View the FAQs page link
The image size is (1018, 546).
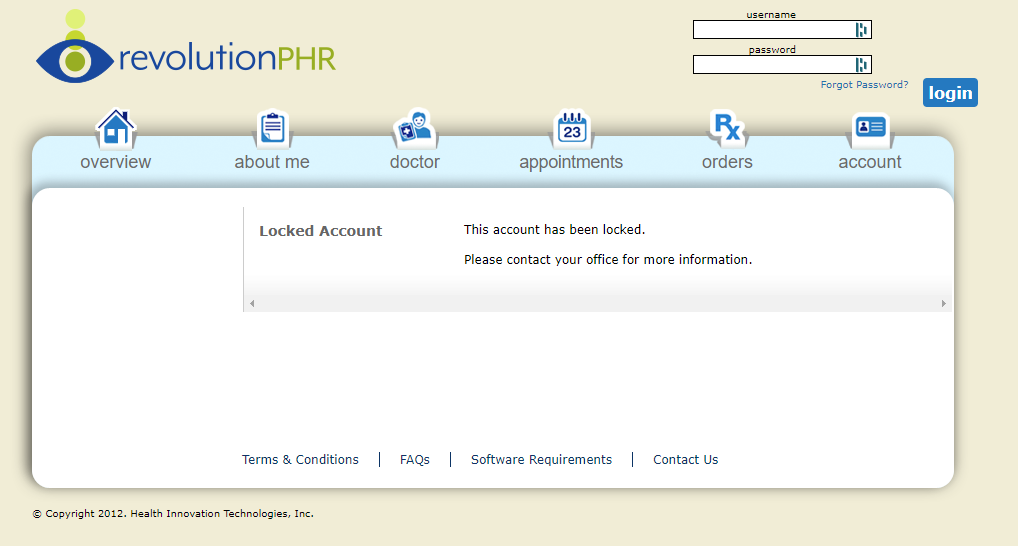click(x=415, y=460)
